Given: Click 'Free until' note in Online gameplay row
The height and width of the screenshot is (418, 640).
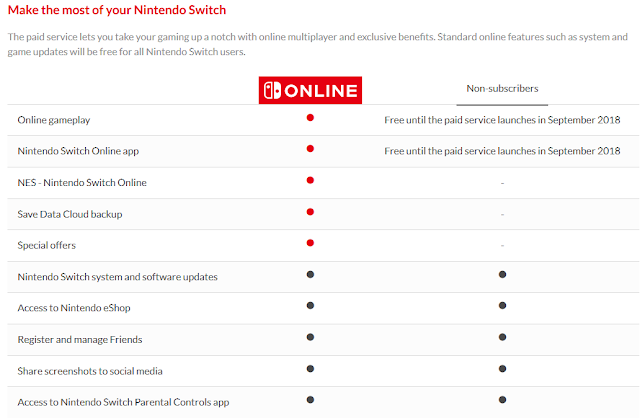Looking at the screenshot, I should (x=502, y=120).
